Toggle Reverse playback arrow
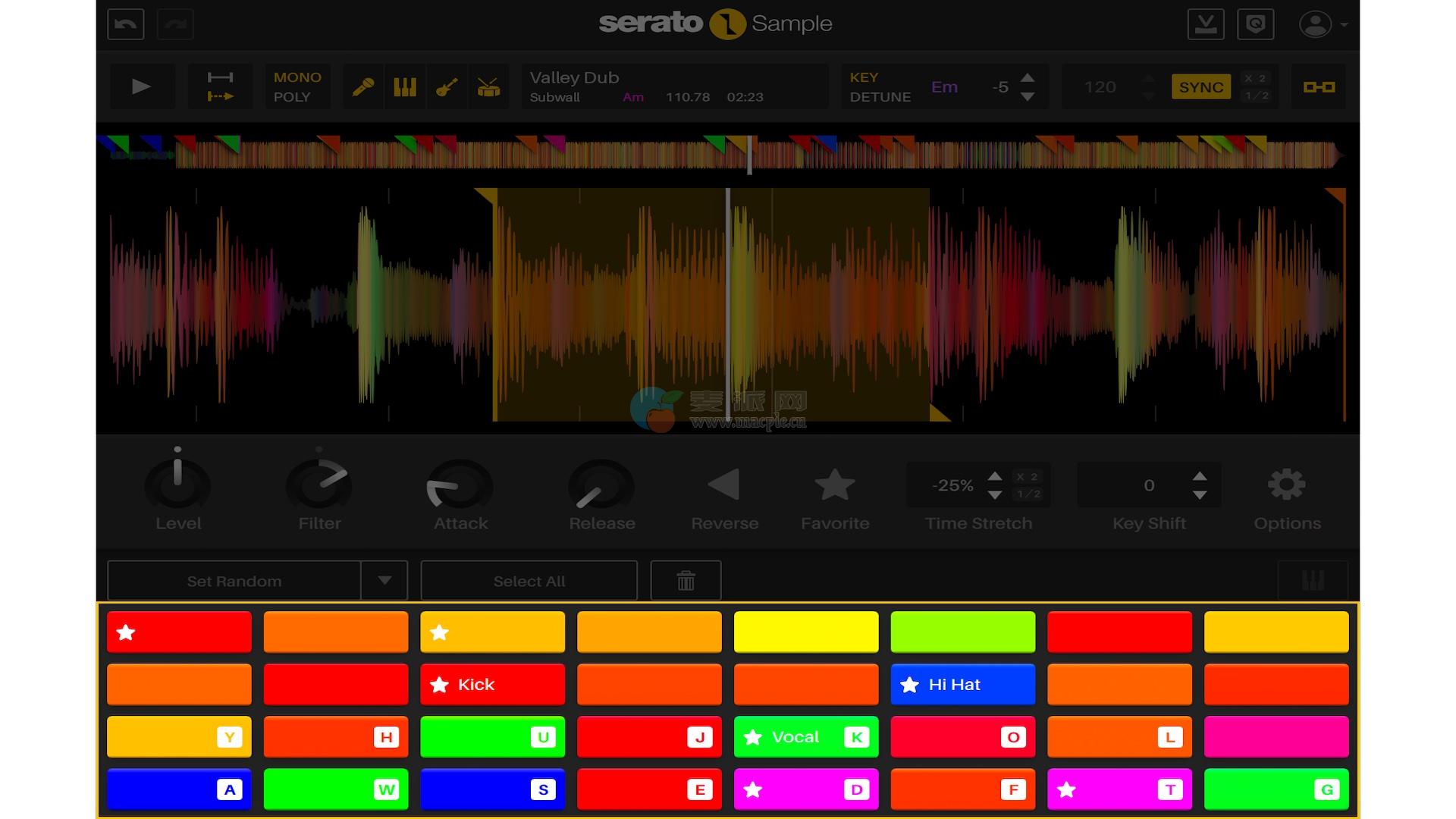The width and height of the screenshot is (1456, 819). 724,485
